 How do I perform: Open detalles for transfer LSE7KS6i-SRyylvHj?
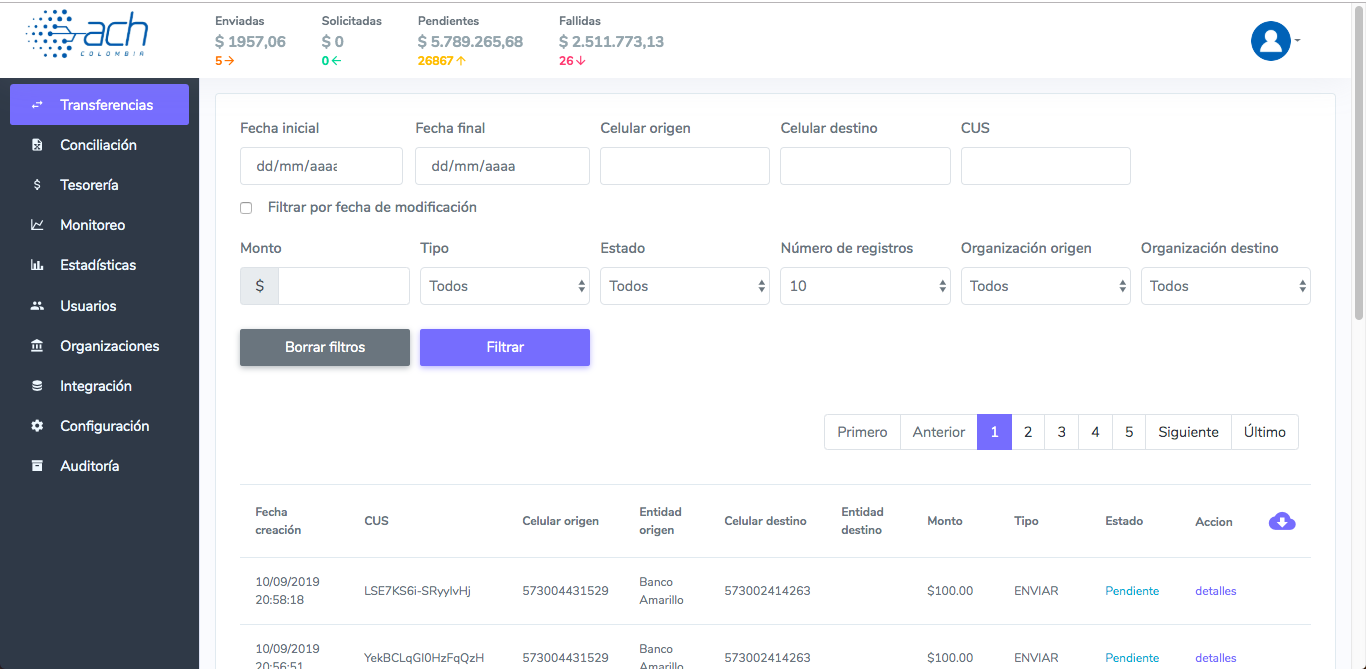click(1216, 591)
